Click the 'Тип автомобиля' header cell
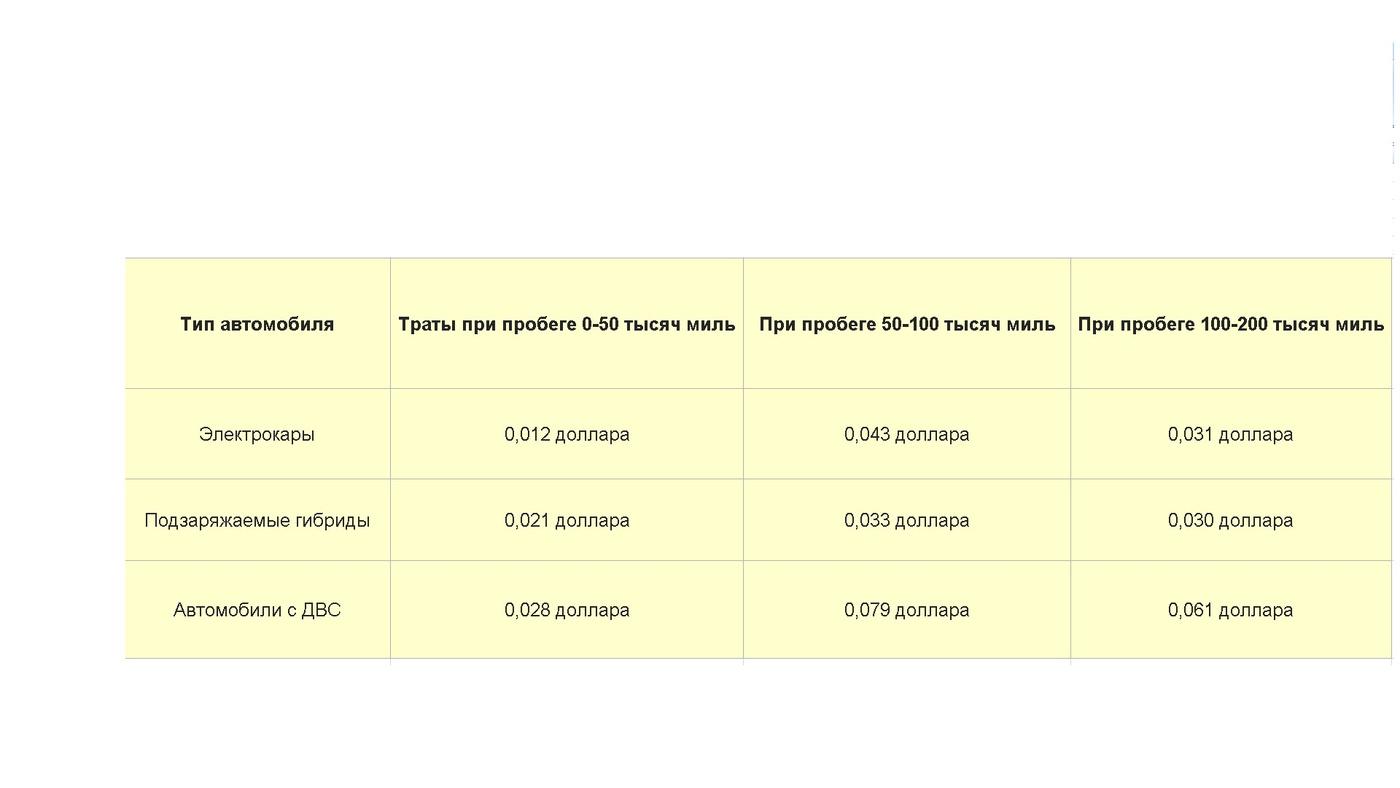This screenshot has width=1400, height=788. coord(257,324)
